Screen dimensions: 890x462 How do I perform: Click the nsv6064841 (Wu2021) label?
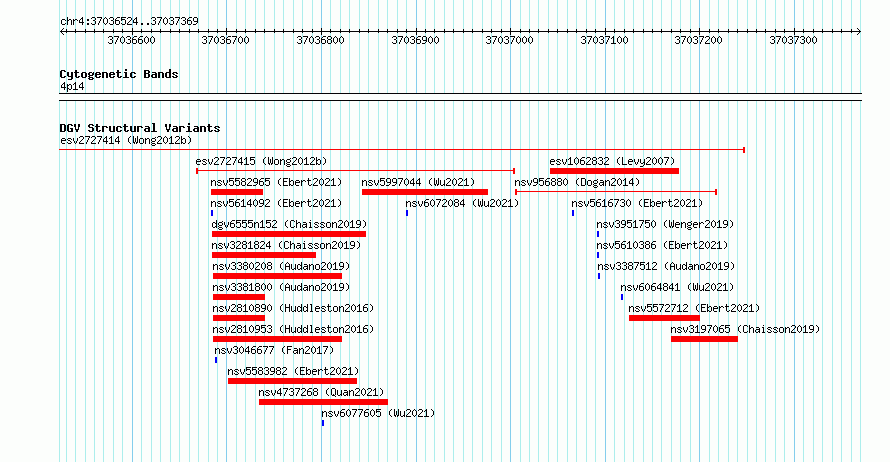tap(677, 287)
